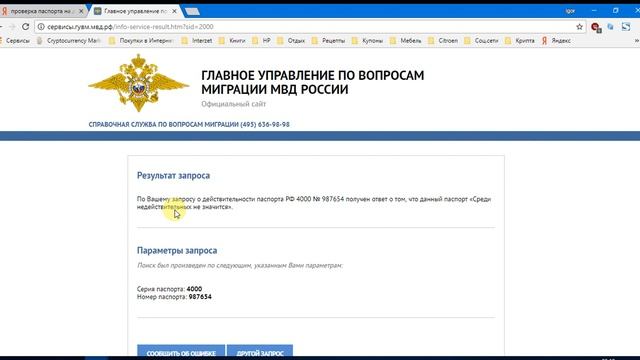This screenshot has height=360, width=640.
Task: Click the address bar URL field
Action: coord(310,27)
